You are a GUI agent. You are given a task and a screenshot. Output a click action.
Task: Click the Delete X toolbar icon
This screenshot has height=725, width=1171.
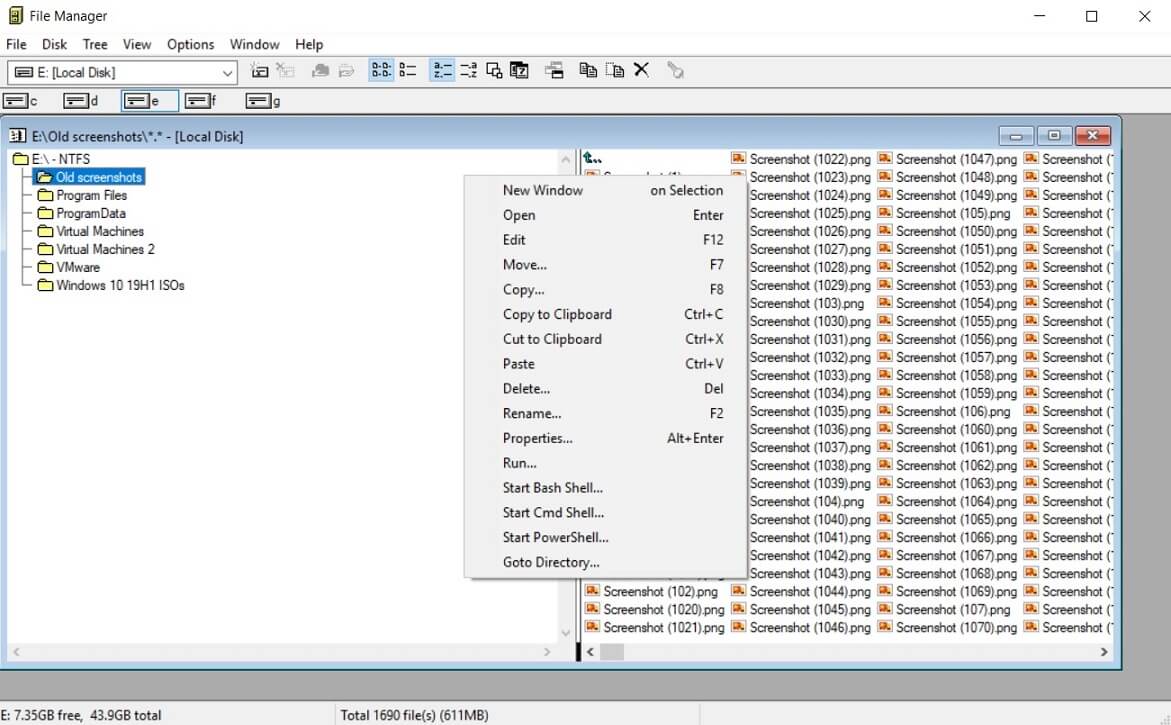tap(642, 71)
